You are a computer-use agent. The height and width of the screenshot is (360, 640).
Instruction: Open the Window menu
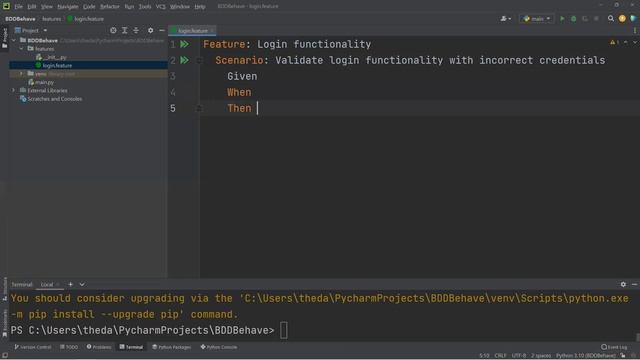180,7
